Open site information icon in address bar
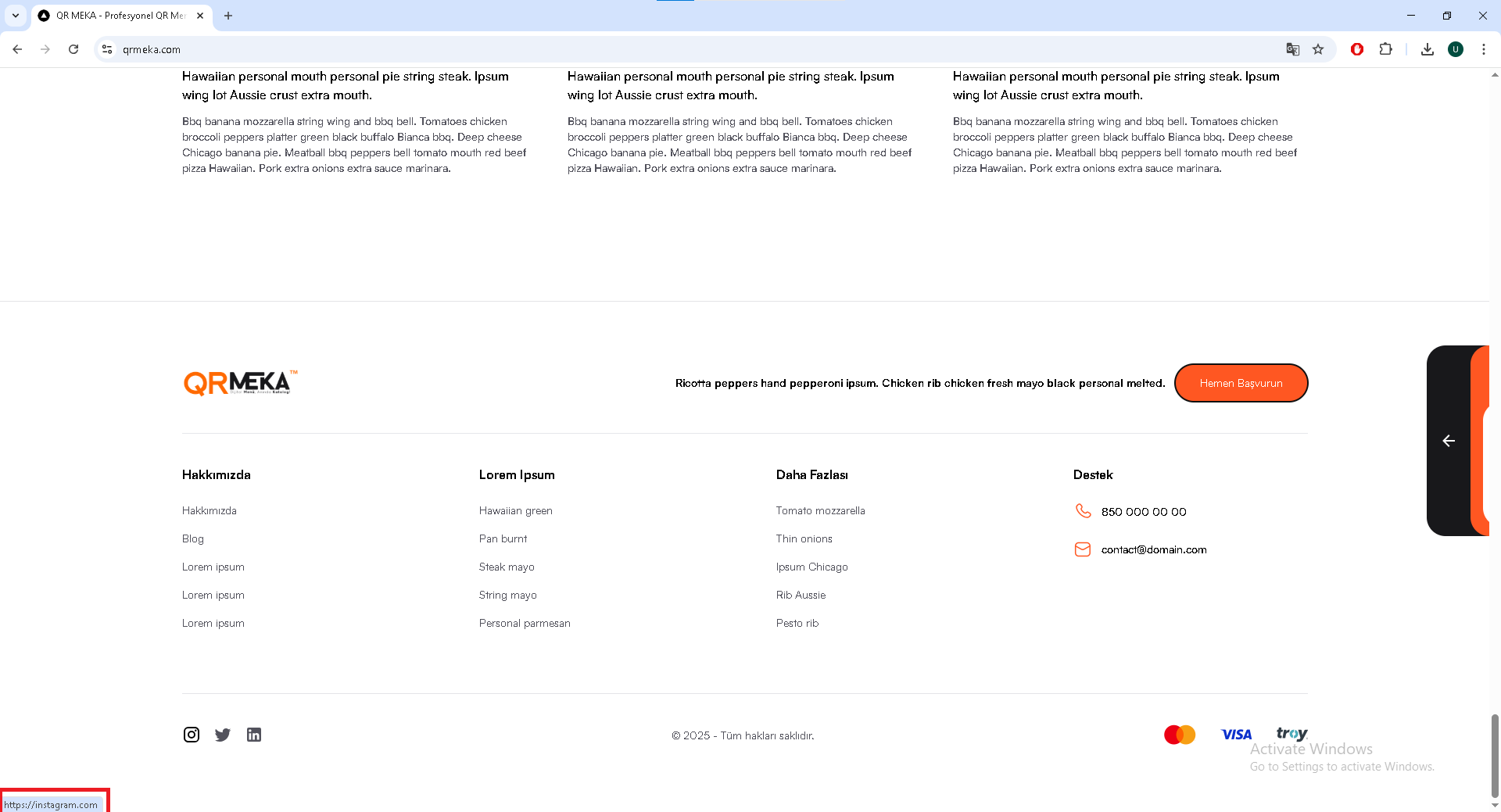This screenshot has height=812, width=1501. click(107, 49)
